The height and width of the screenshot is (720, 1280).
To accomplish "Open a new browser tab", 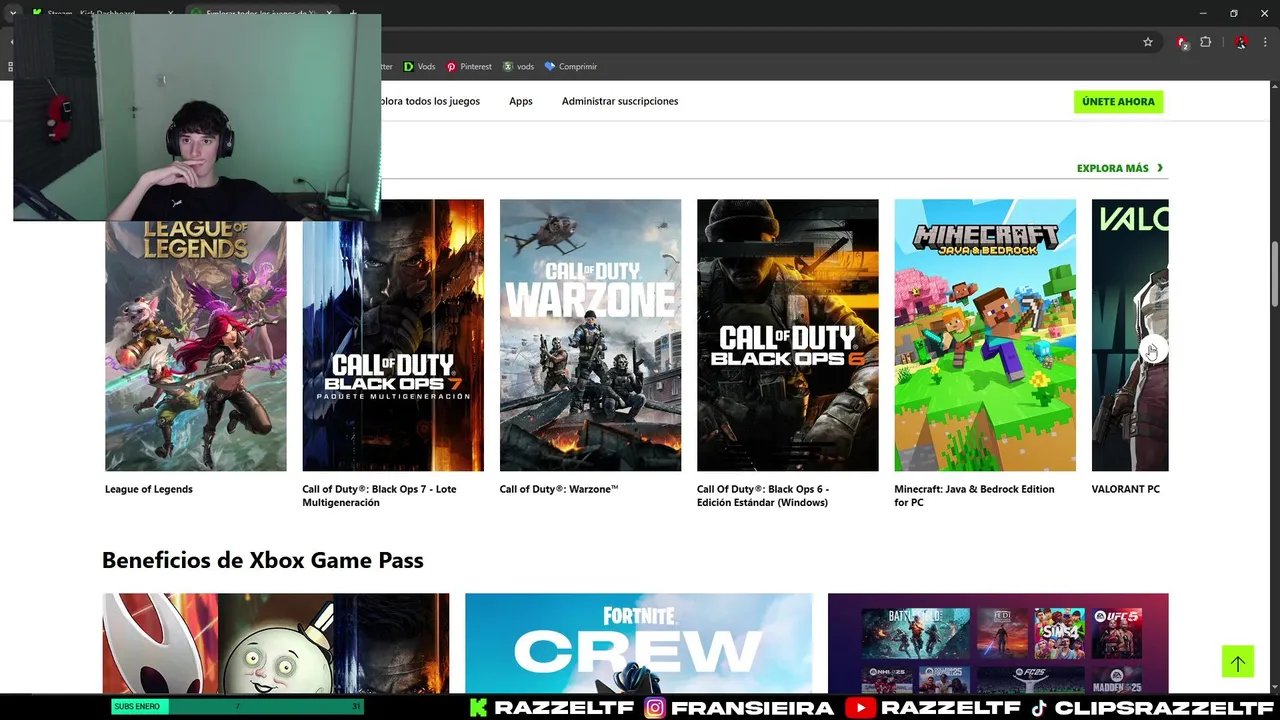I will (353, 13).
